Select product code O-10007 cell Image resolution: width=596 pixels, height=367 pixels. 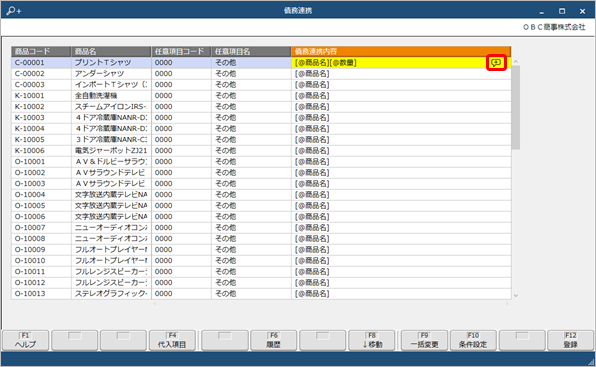point(41,228)
